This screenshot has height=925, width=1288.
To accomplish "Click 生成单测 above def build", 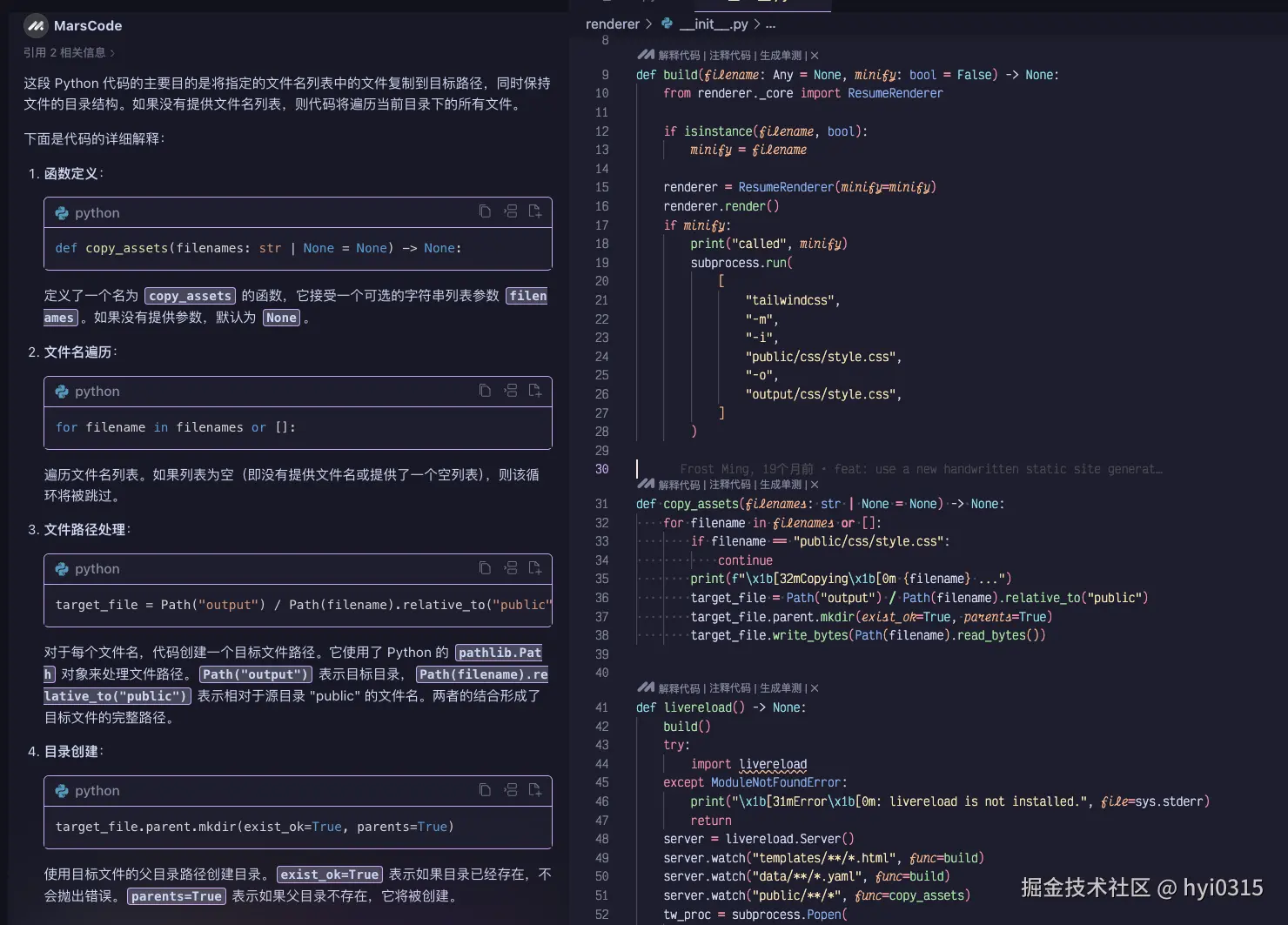I will coord(781,56).
